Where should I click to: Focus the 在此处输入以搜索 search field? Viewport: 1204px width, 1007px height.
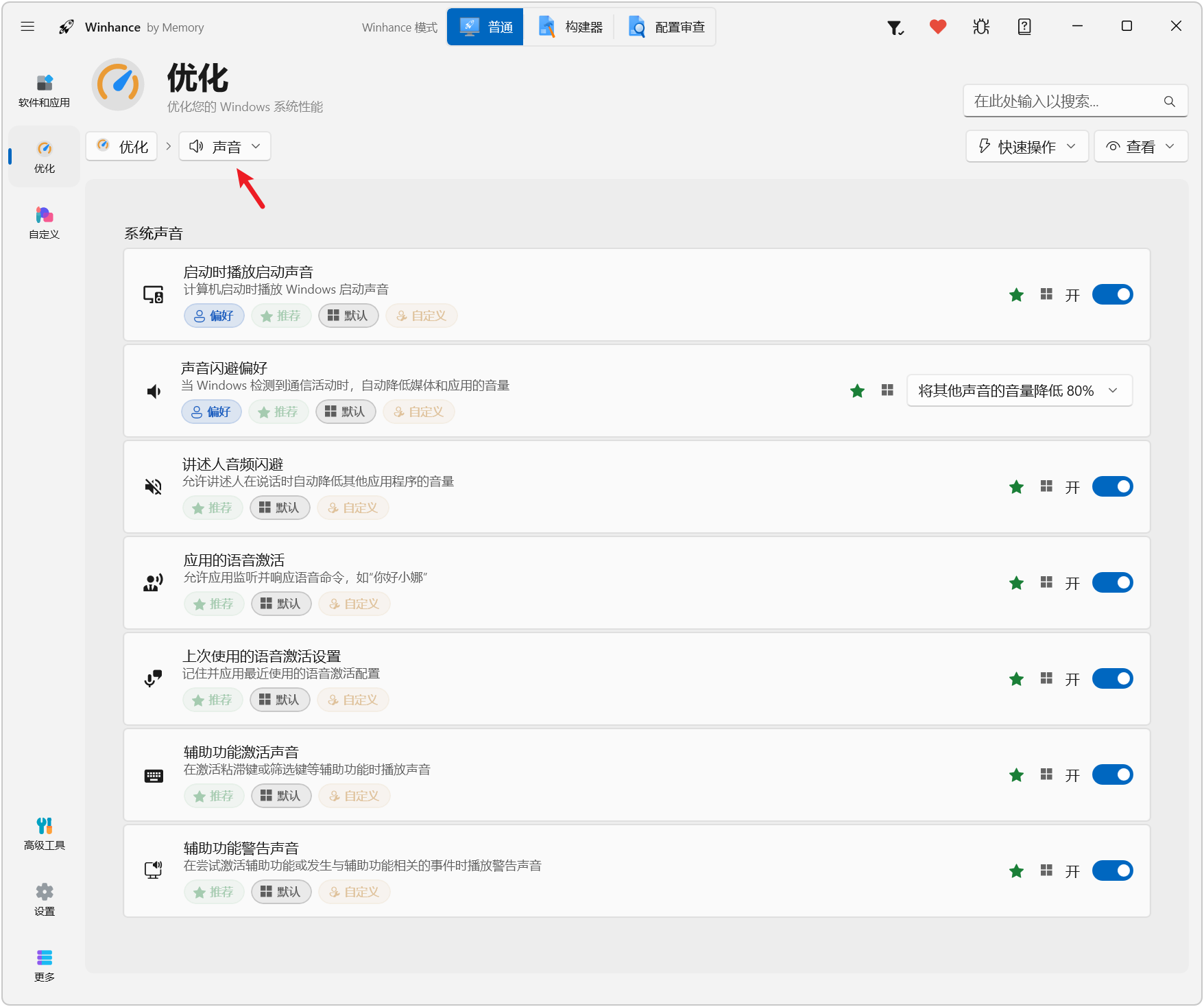[1075, 102]
